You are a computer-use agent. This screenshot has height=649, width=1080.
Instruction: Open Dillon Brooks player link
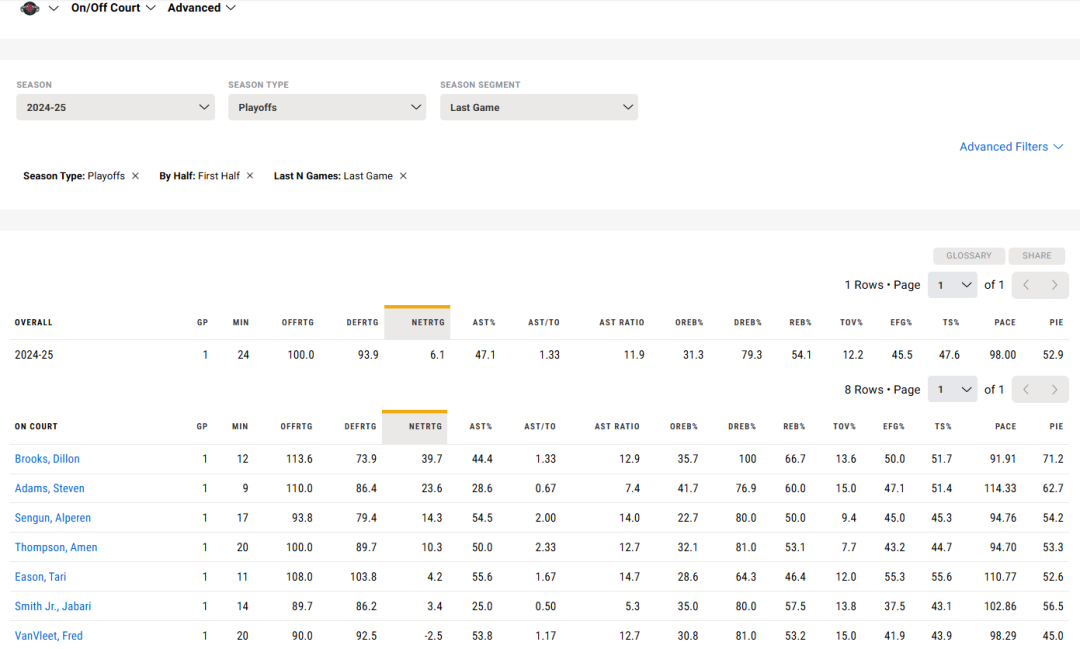tap(47, 459)
